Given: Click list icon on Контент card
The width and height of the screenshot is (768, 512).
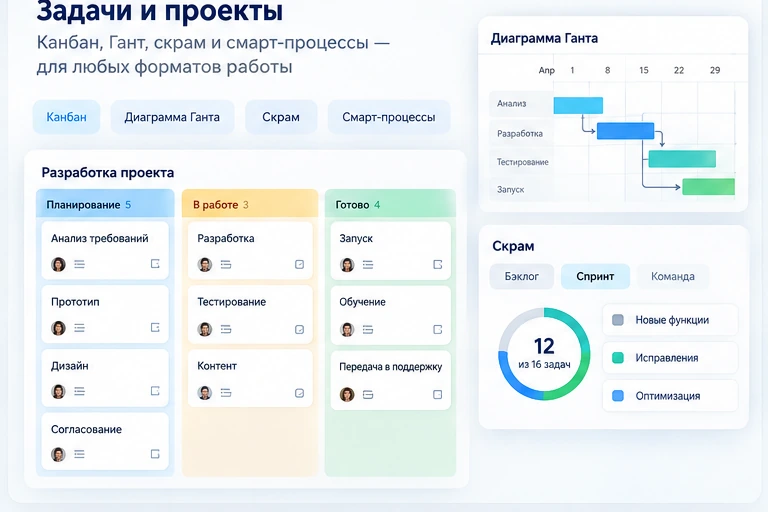Looking at the screenshot, I should click(226, 392).
